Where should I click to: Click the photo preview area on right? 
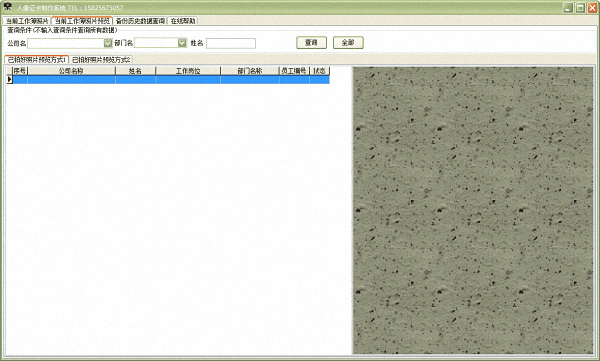coord(473,210)
